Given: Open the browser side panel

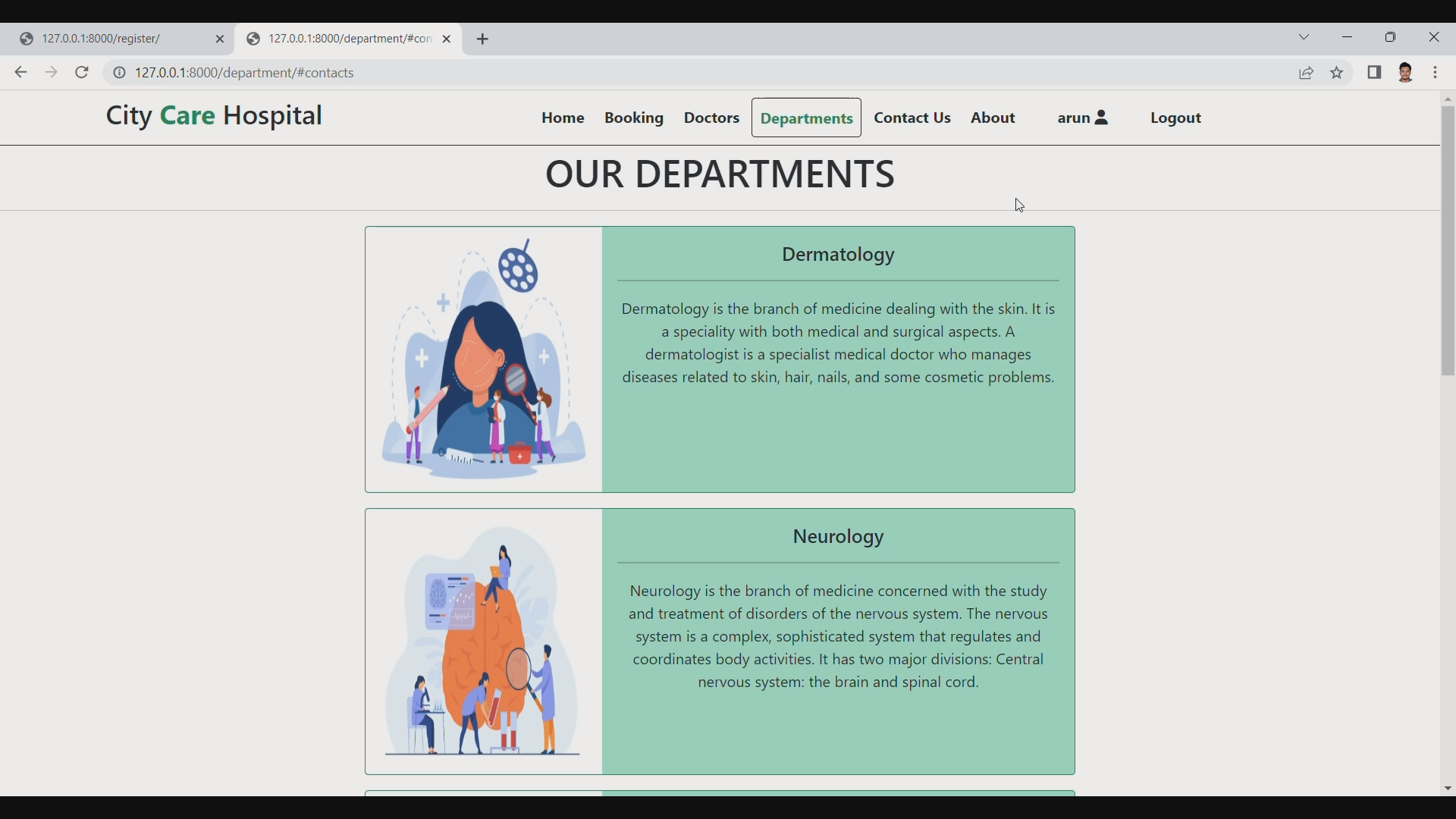Looking at the screenshot, I should click(x=1375, y=72).
